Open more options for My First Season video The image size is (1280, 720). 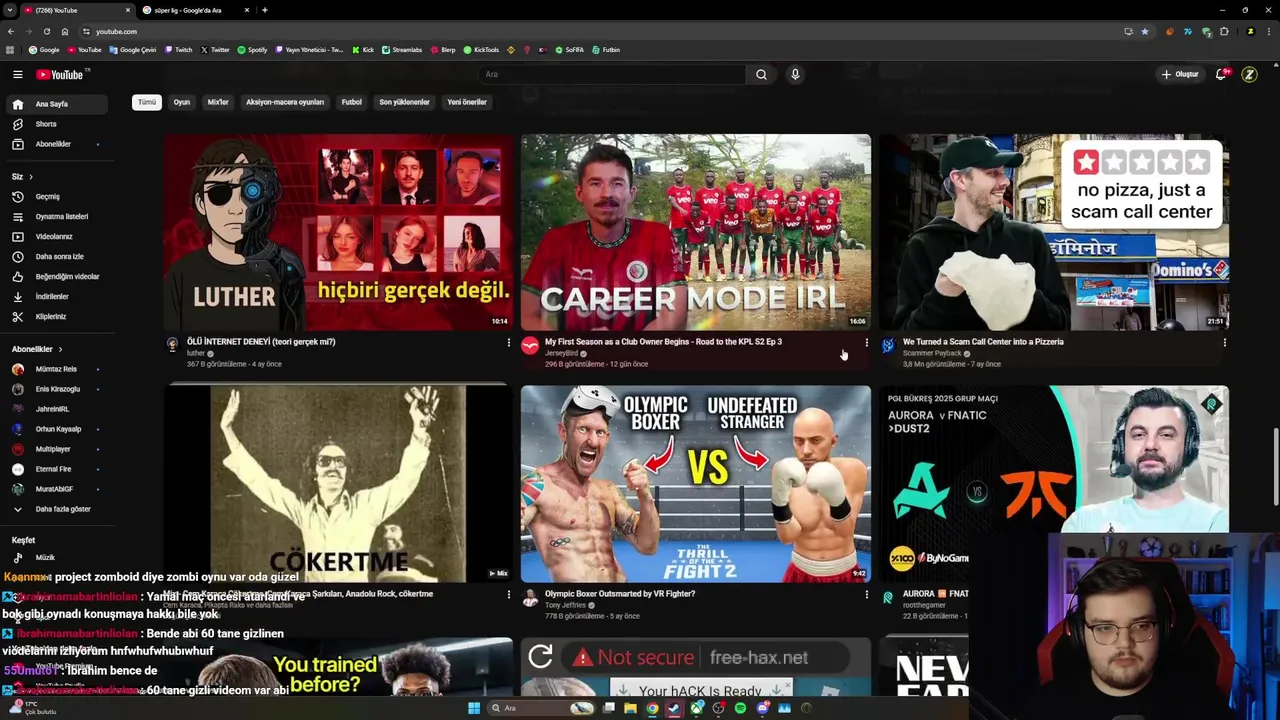point(866,343)
